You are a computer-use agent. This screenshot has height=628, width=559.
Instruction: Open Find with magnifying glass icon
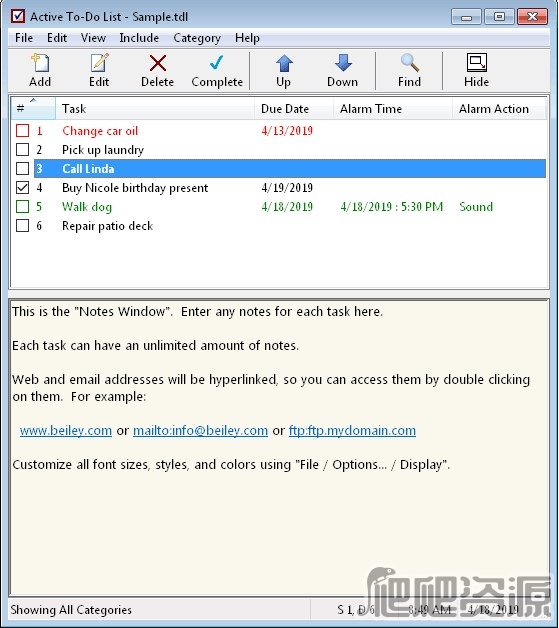[x=409, y=70]
